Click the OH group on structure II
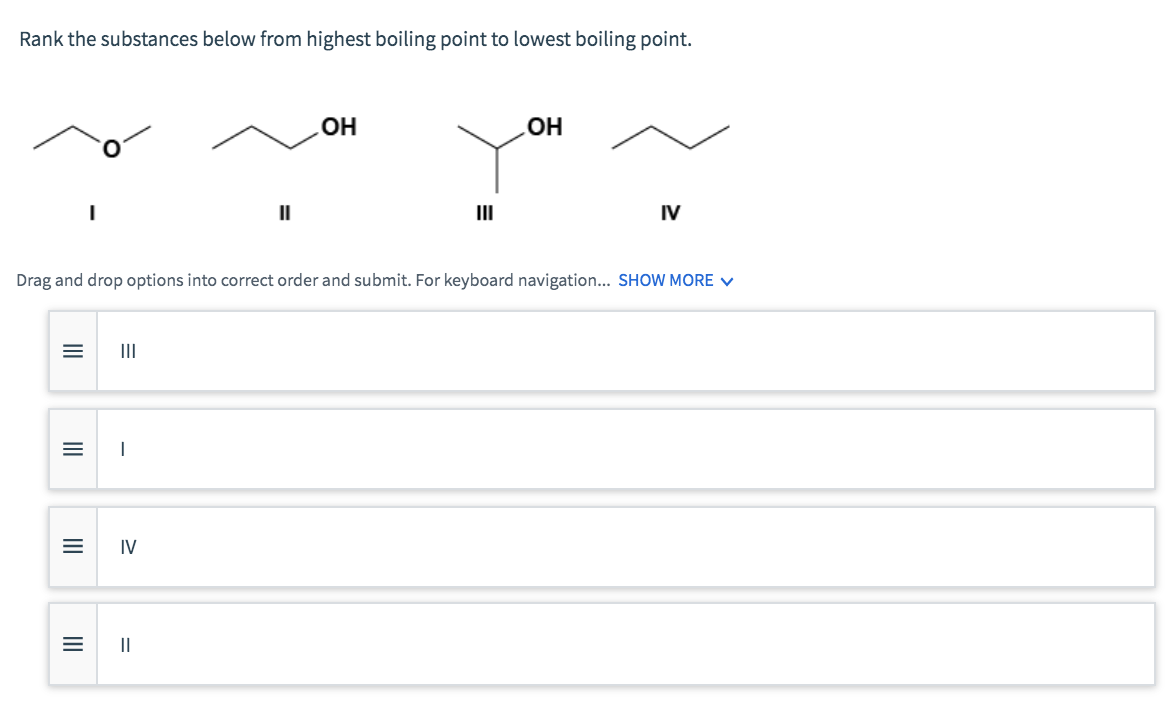 click(336, 124)
